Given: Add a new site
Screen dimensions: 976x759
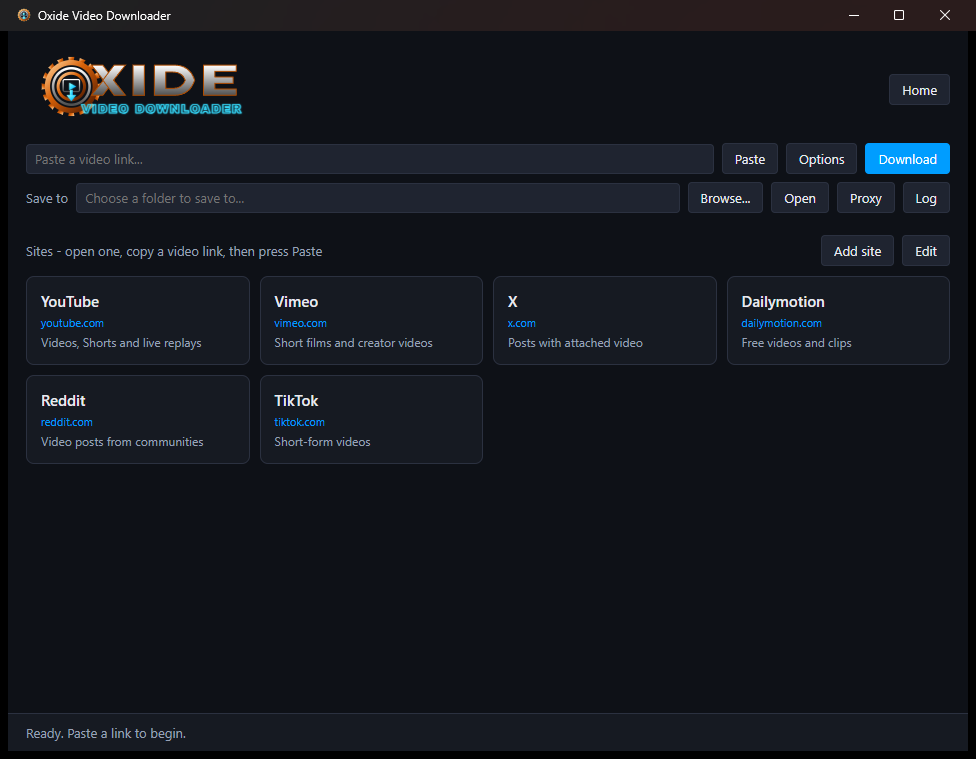Looking at the screenshot, I should tap(857, 251).
